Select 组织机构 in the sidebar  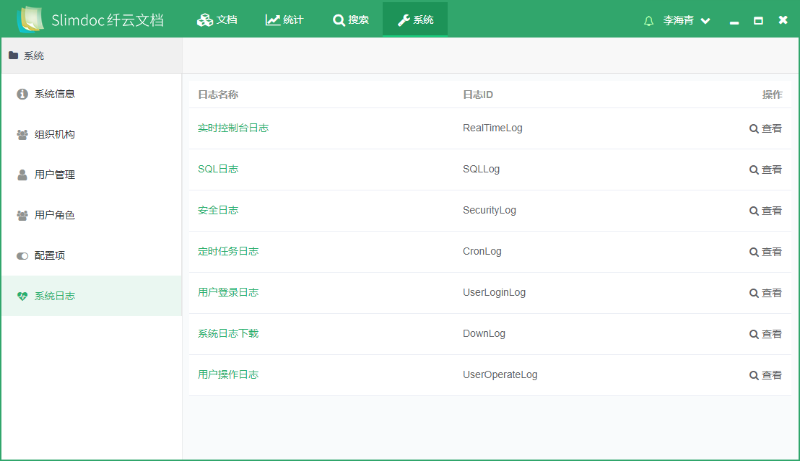pyautogui.click(x=54, y=135)
